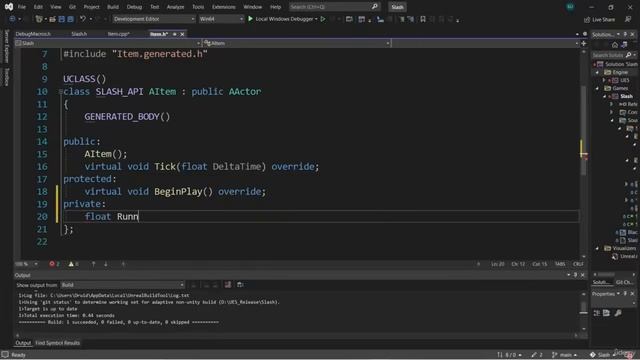Click the Navigate Backward circle icon

[x=12, y=19]
